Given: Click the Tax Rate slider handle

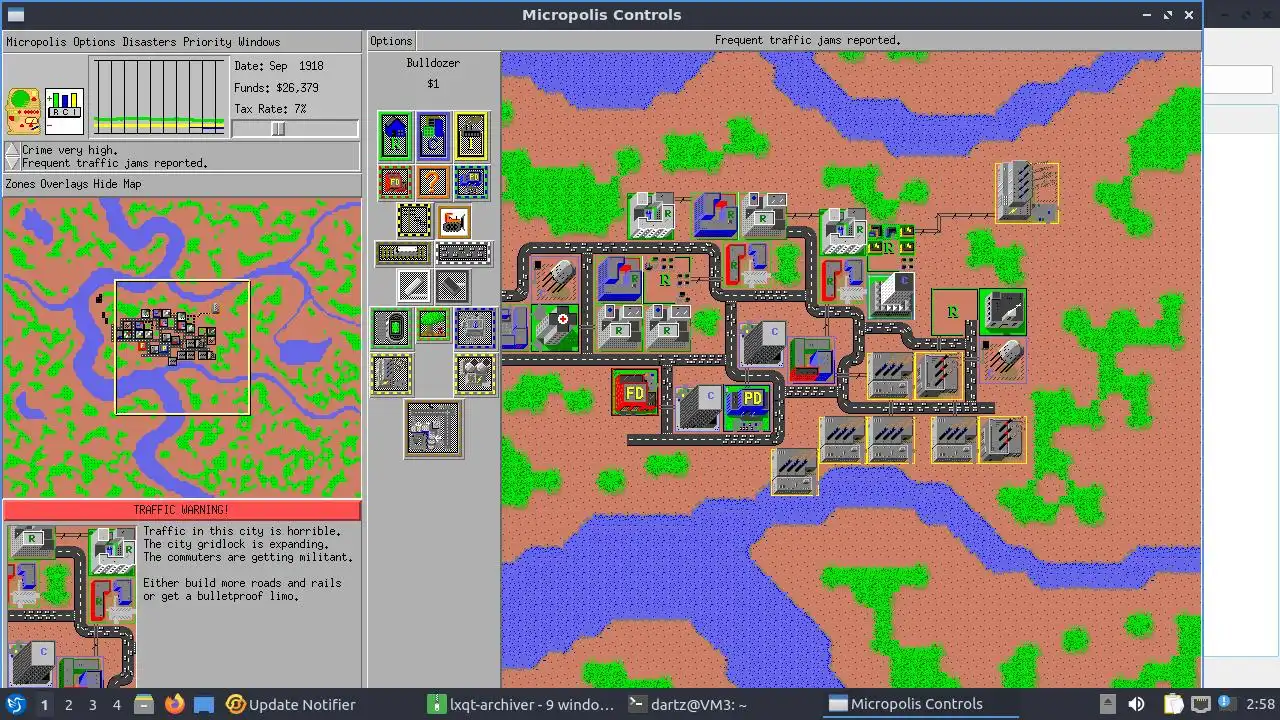Looking at the screenshot, I should tap(278, 129).
